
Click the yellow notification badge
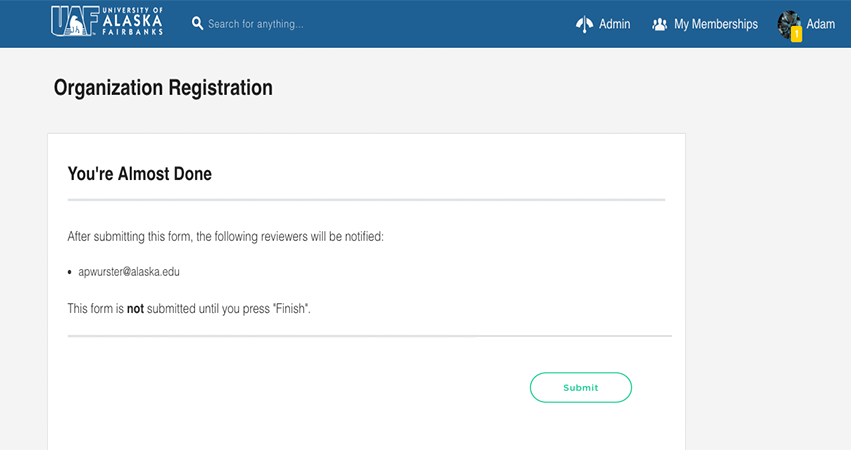click(x=796, y=34)
